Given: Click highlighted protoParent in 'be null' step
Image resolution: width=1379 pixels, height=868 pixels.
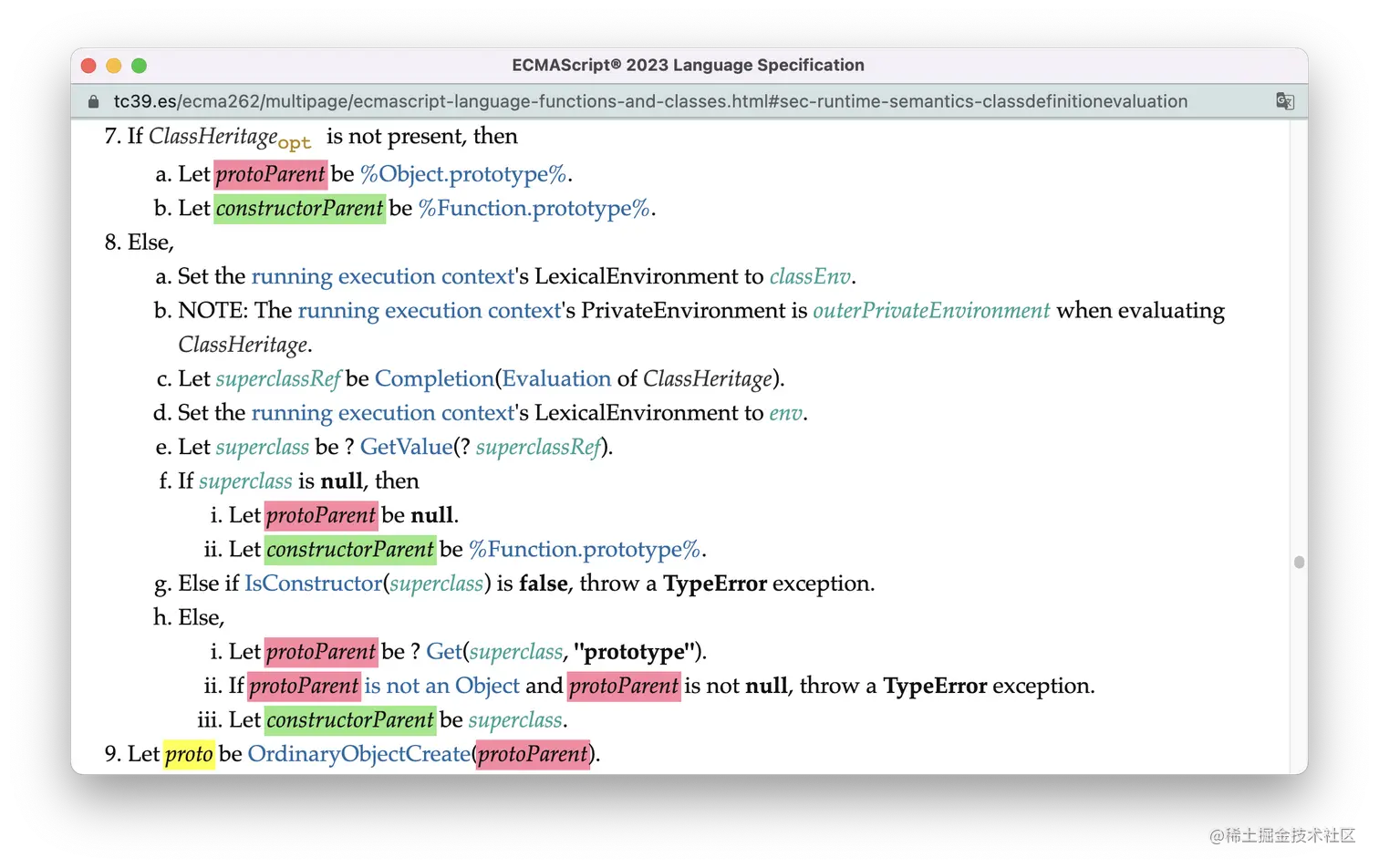Looking at the screenshot, I should pyautogui.click(x=321, y=516).
